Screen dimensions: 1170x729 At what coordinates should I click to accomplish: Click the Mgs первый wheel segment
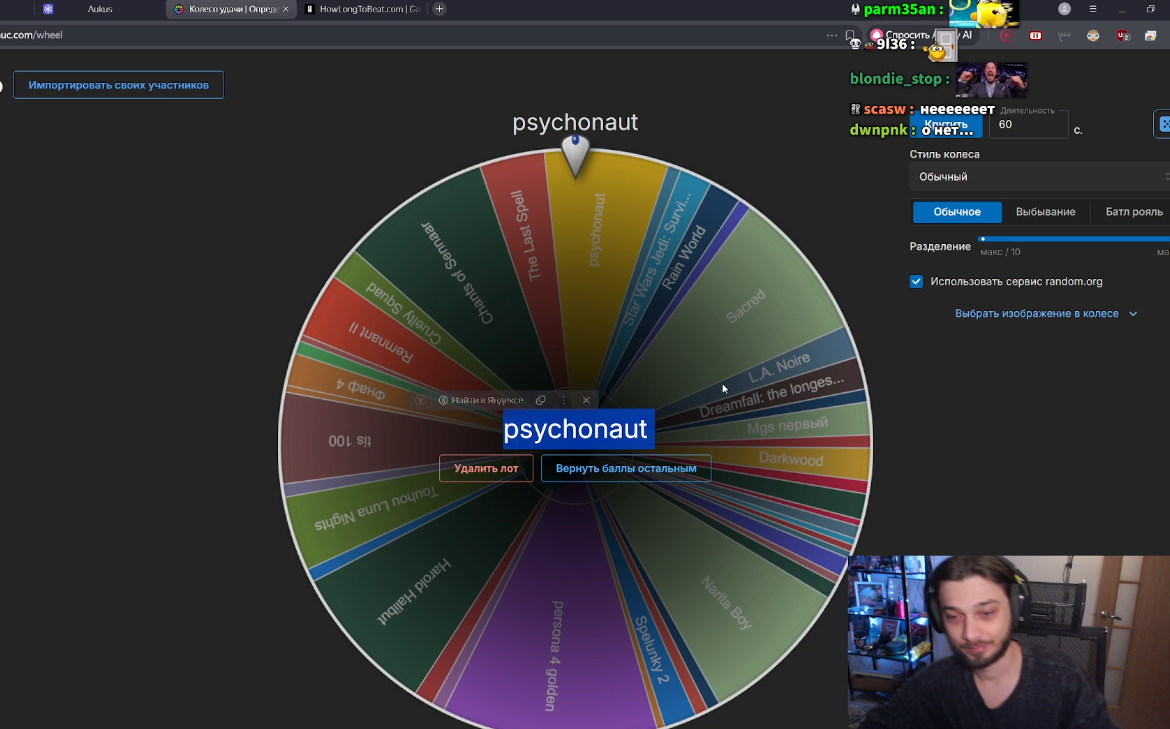click(x=787, y=426)
